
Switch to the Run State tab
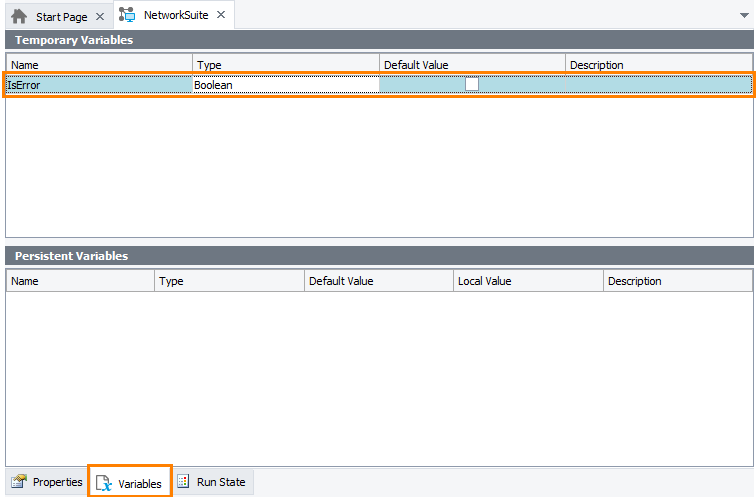220,482
